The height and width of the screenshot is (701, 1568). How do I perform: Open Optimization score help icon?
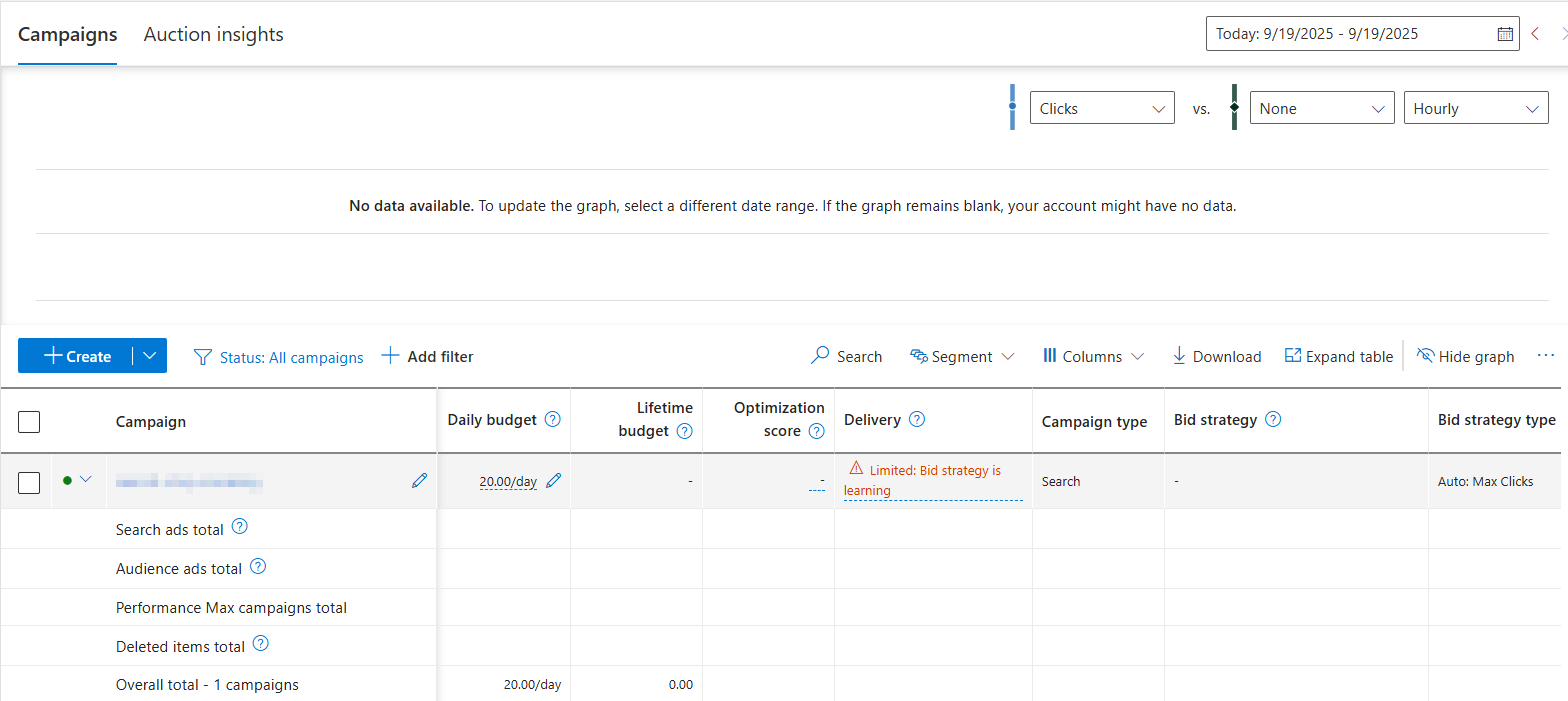[817, 431]
